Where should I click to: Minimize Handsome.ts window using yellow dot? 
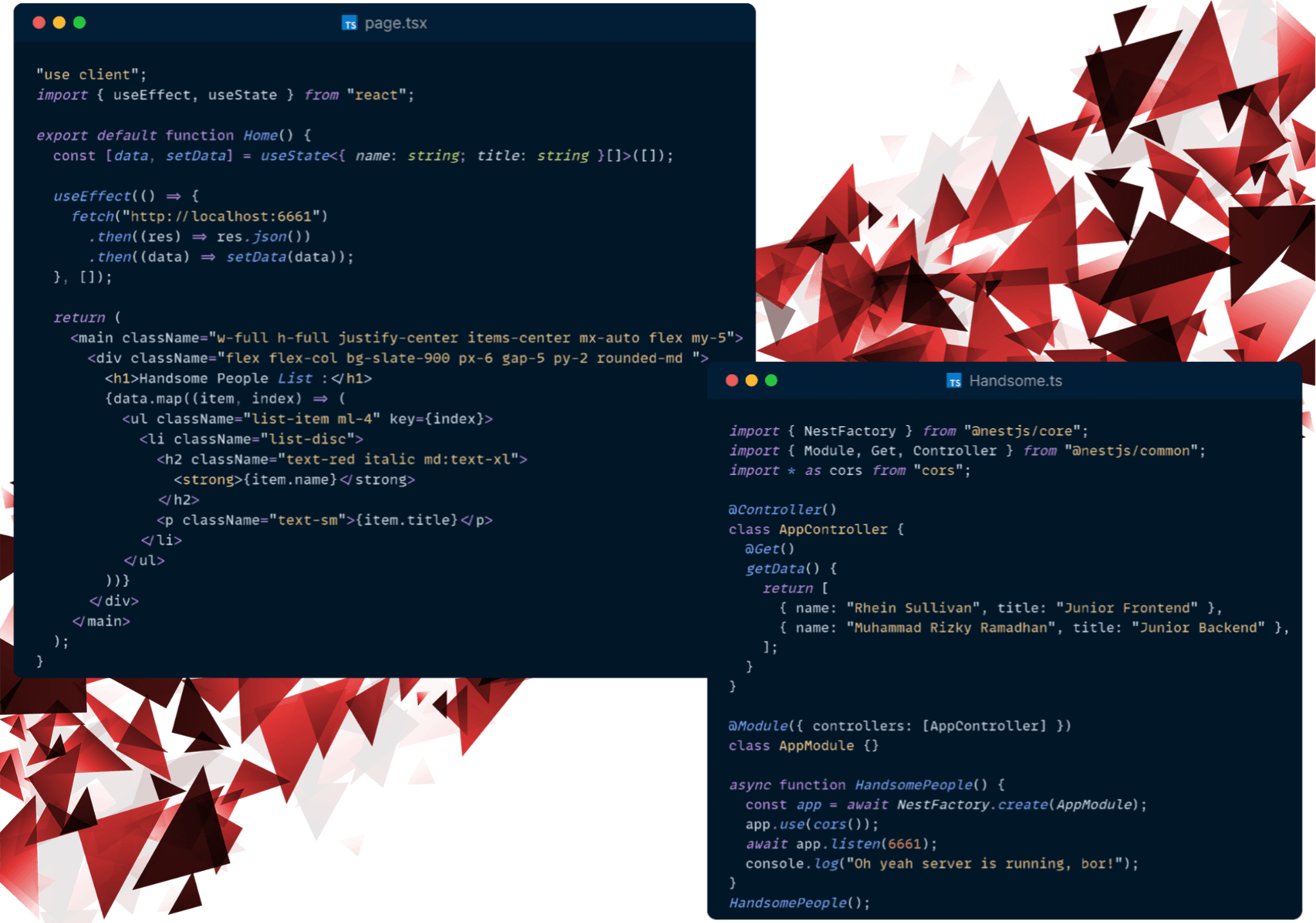click(751, 381)
